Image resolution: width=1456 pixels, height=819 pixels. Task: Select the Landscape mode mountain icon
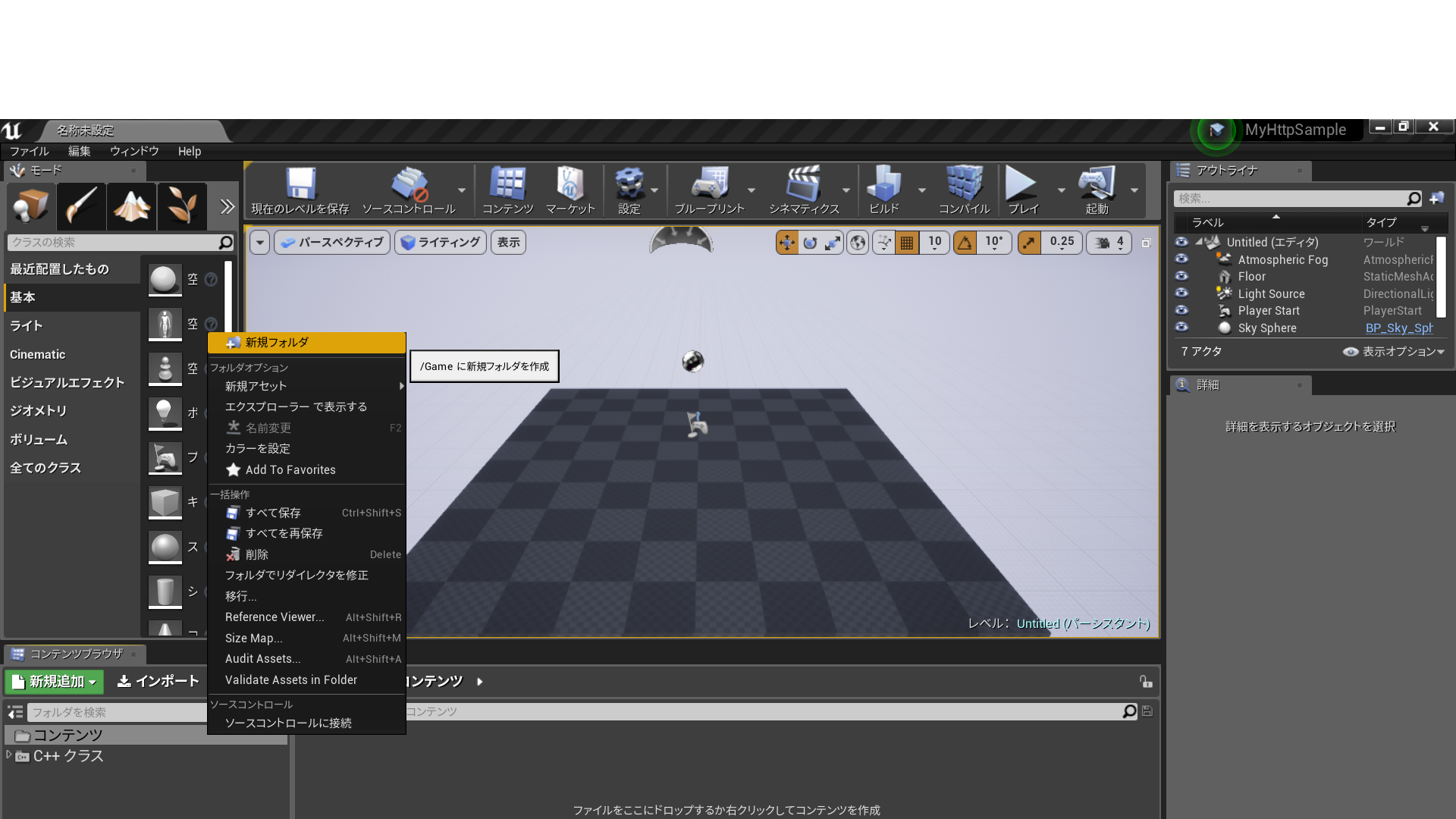coord(131,206)
